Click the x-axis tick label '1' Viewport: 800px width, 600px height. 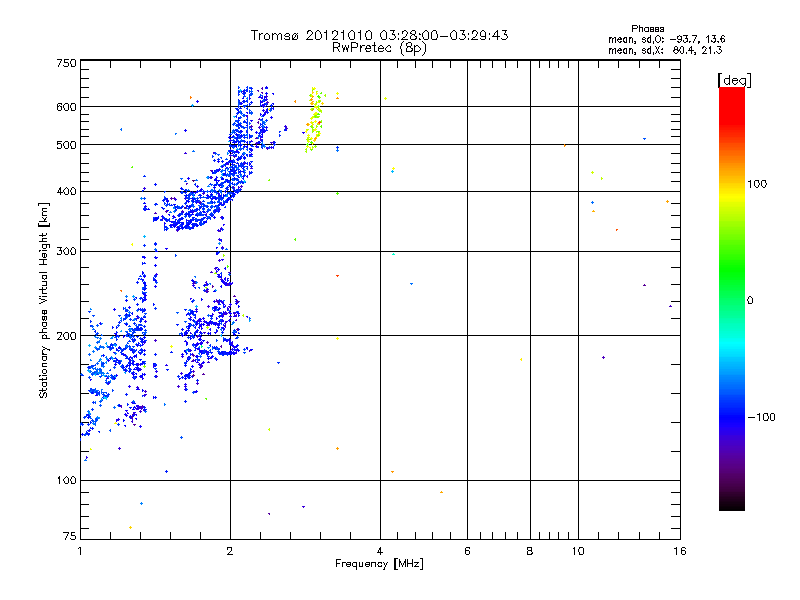tap(80, 551)
